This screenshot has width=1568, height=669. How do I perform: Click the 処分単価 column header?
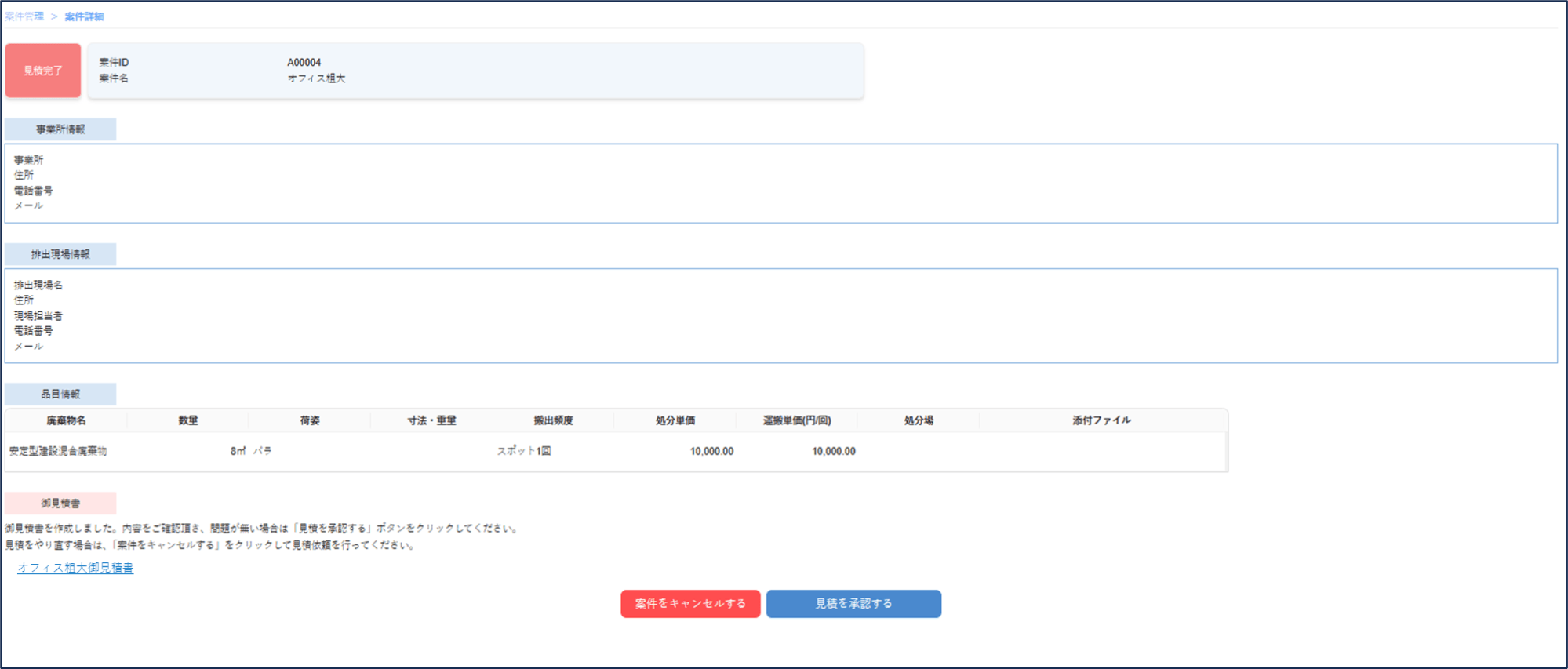coord(675,420)
